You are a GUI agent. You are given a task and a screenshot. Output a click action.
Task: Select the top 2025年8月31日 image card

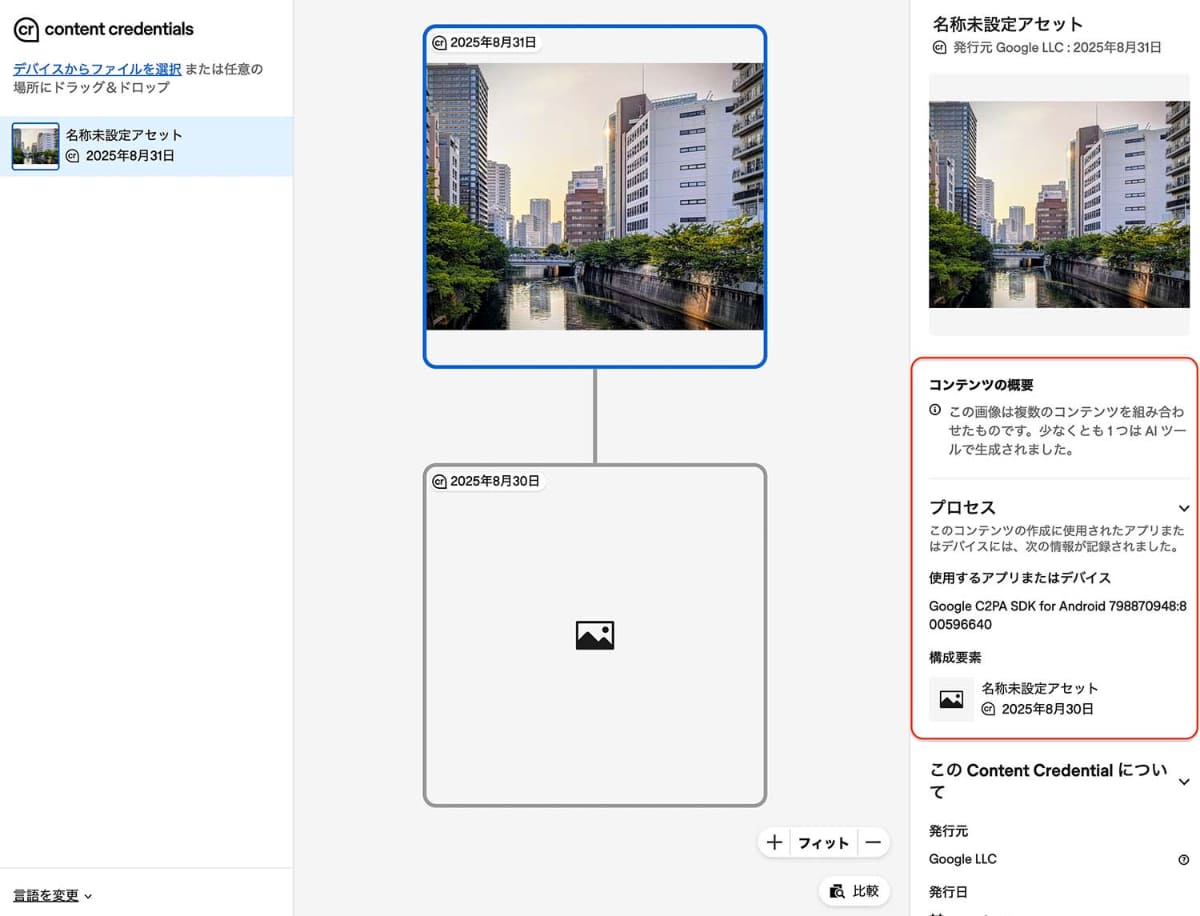pos(595,200)
